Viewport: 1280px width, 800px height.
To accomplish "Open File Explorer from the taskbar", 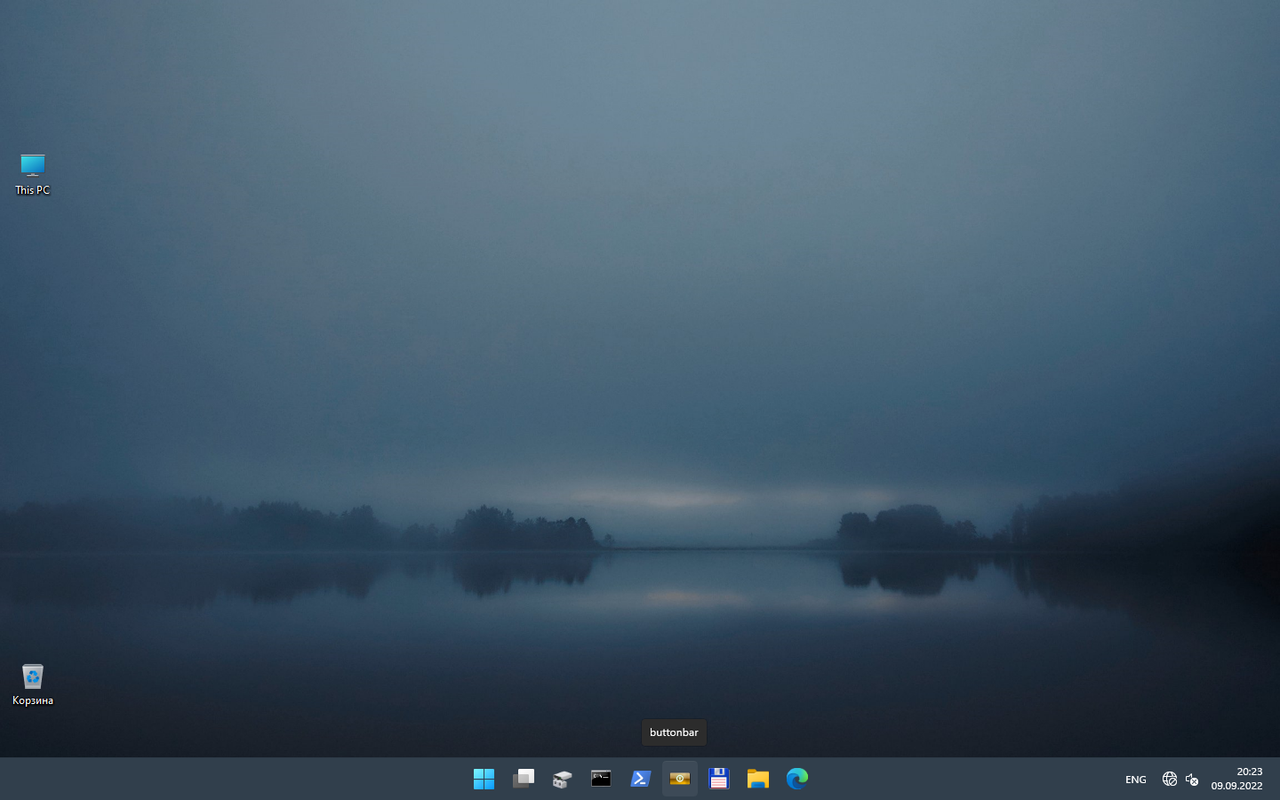I will (758, 779).
